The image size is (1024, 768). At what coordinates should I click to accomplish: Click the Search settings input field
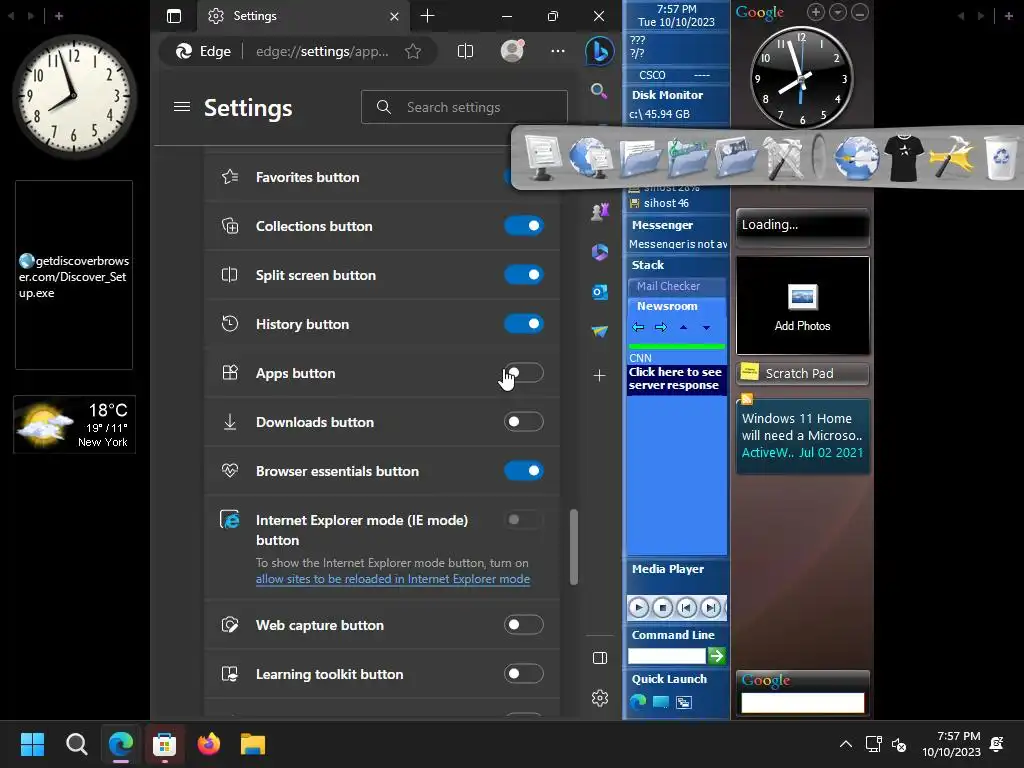[x=464, y=107]
